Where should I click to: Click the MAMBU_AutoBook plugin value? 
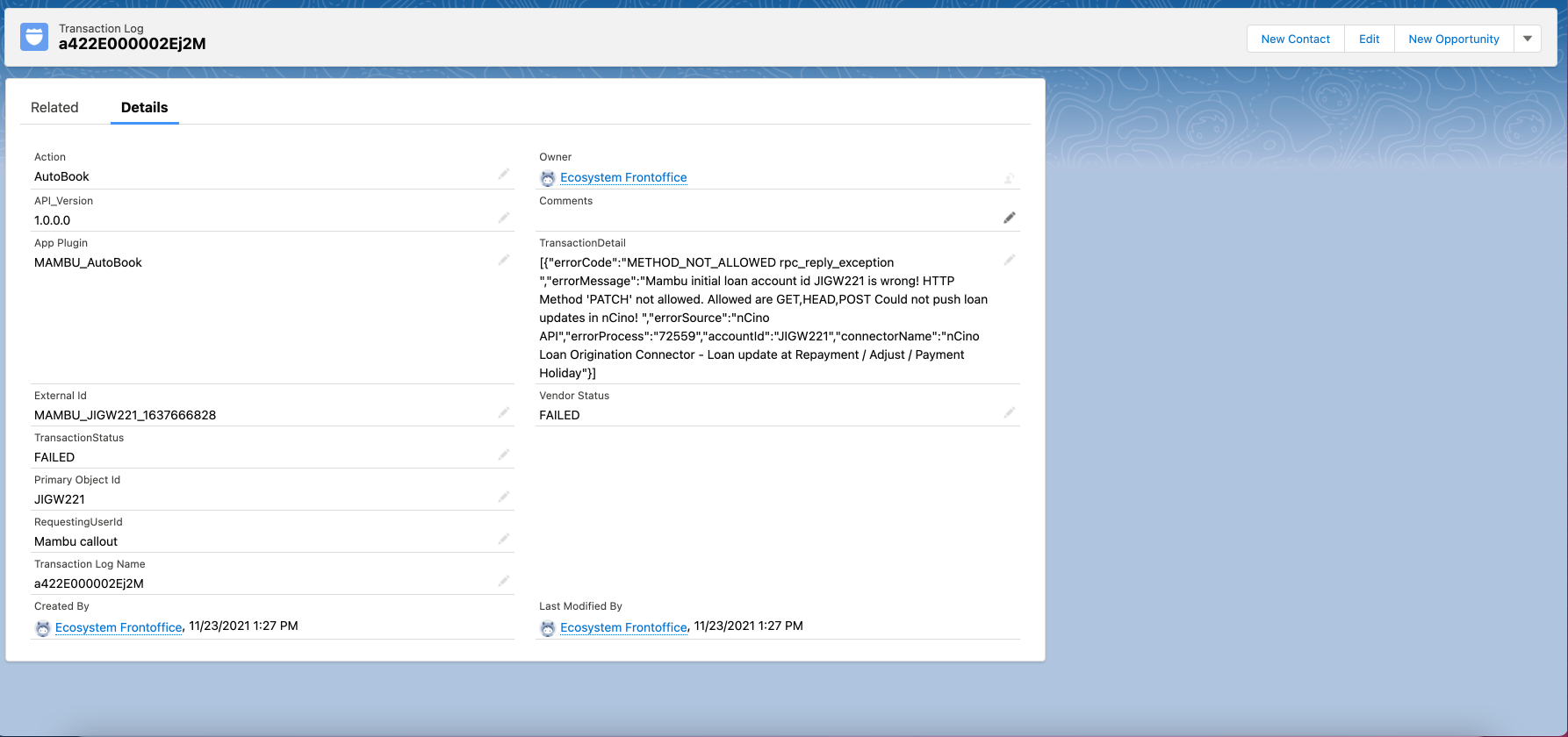(x=88, y=262)
